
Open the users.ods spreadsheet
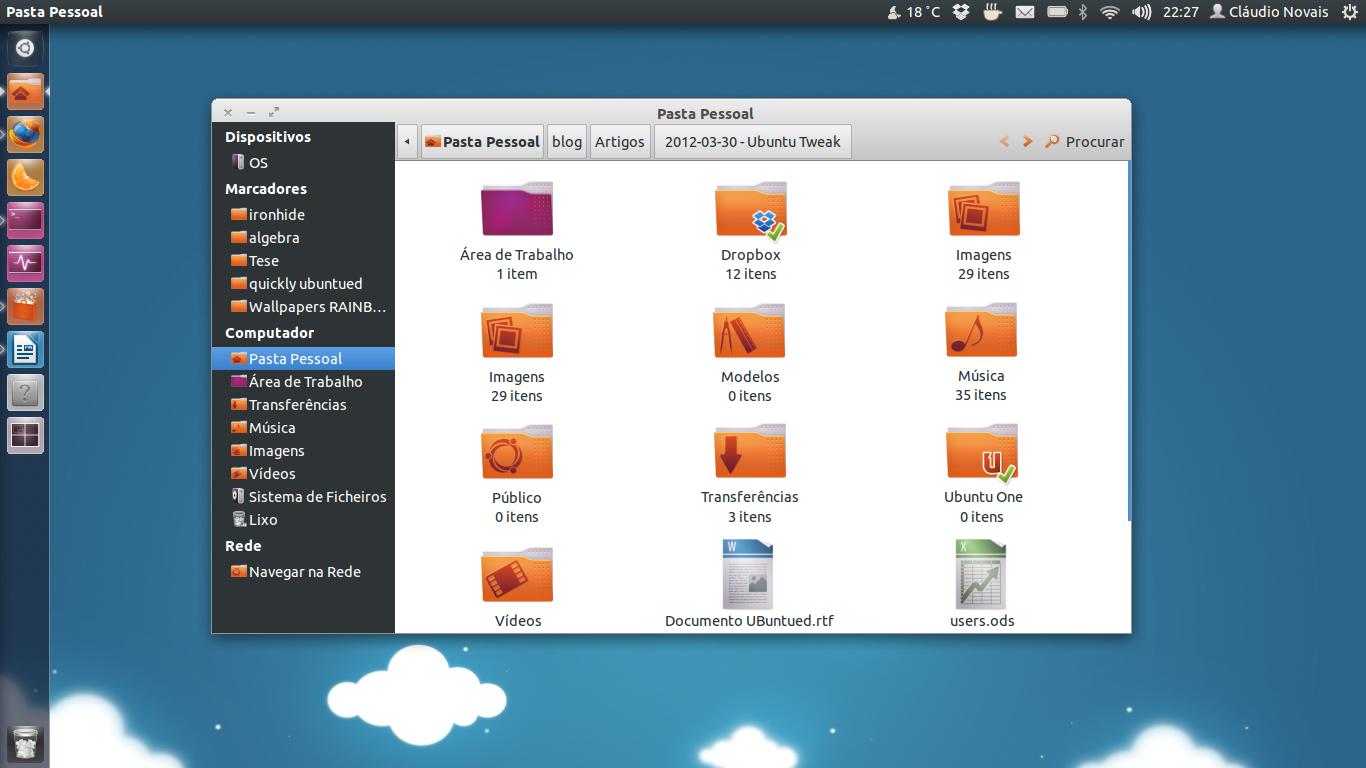click(981, 574)
